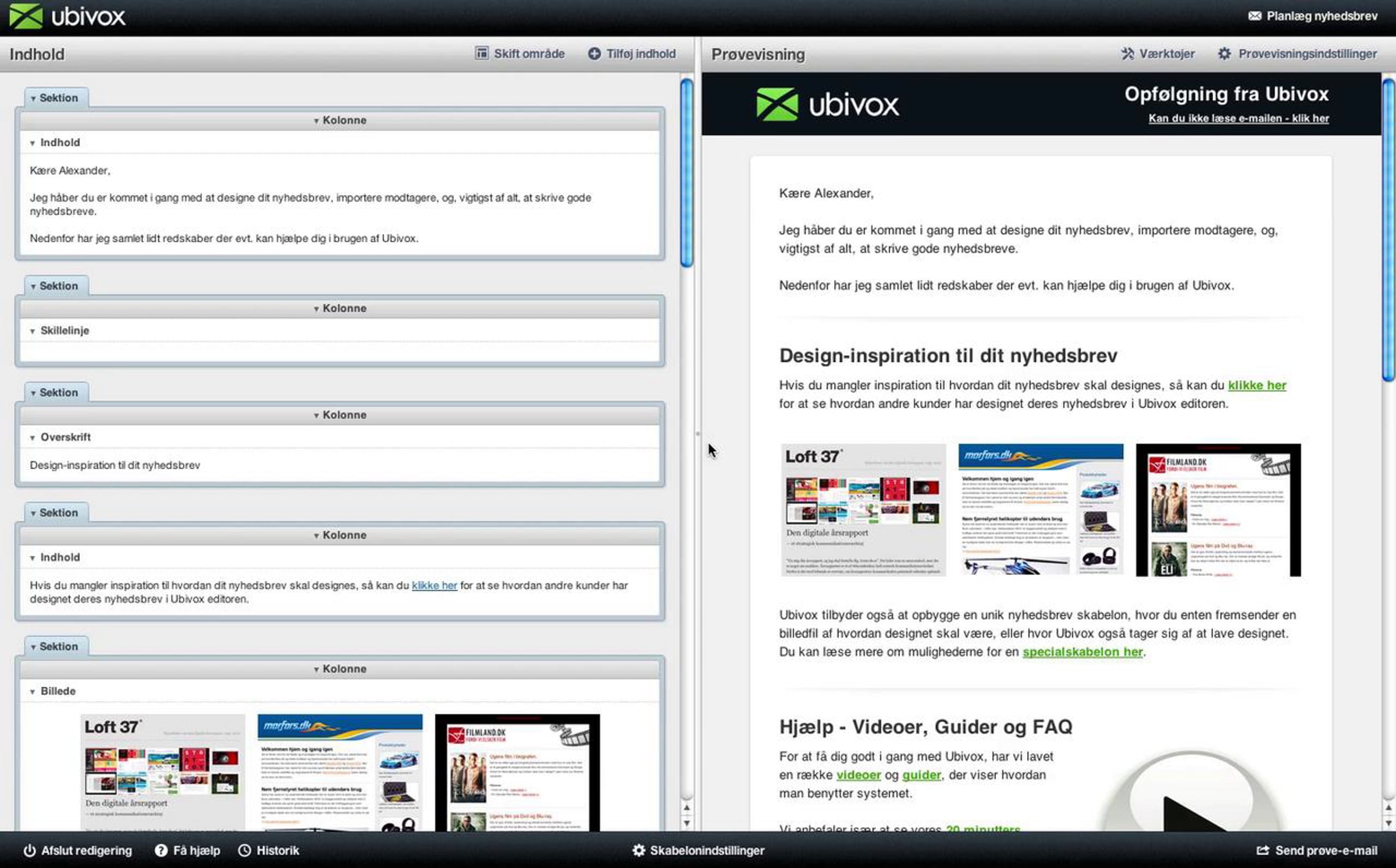Click Loft 37 thumbnail in the preview

[863, 510]
